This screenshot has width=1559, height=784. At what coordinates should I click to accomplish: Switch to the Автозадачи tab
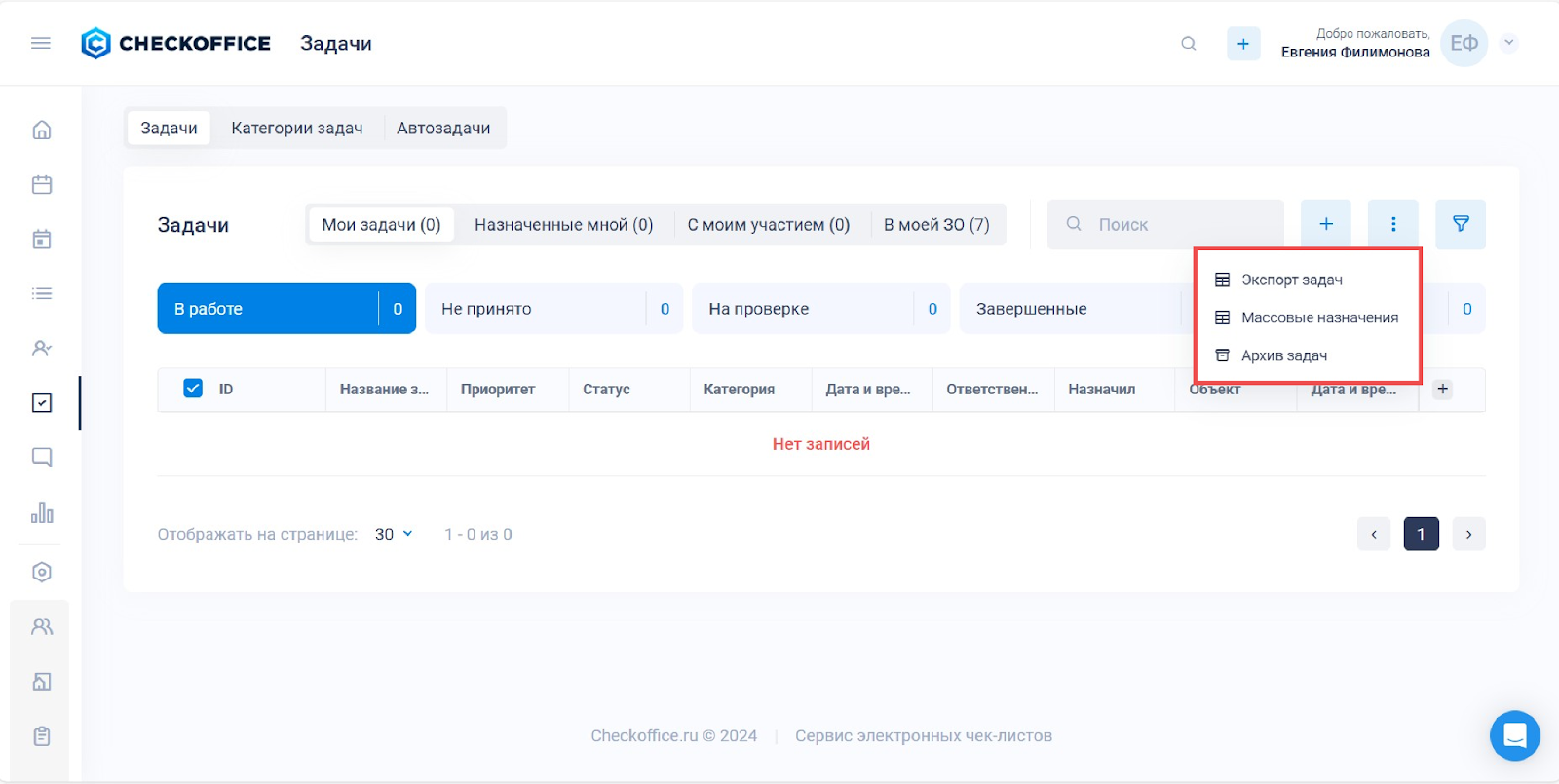443,128
